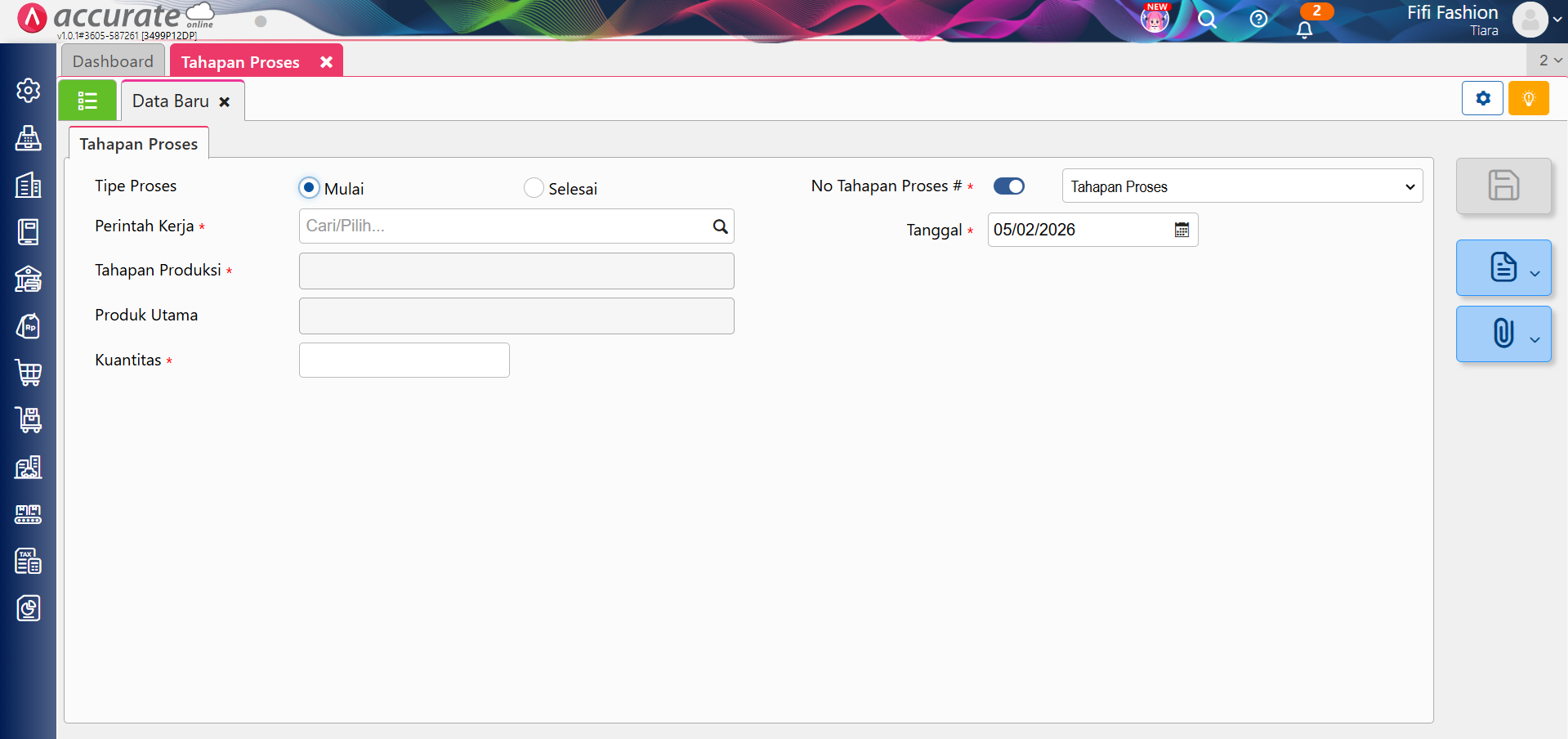The width and height of the screenshot is (1568, 739).
Task: Click the blue form settings gear button
Action: point(1482,99)
